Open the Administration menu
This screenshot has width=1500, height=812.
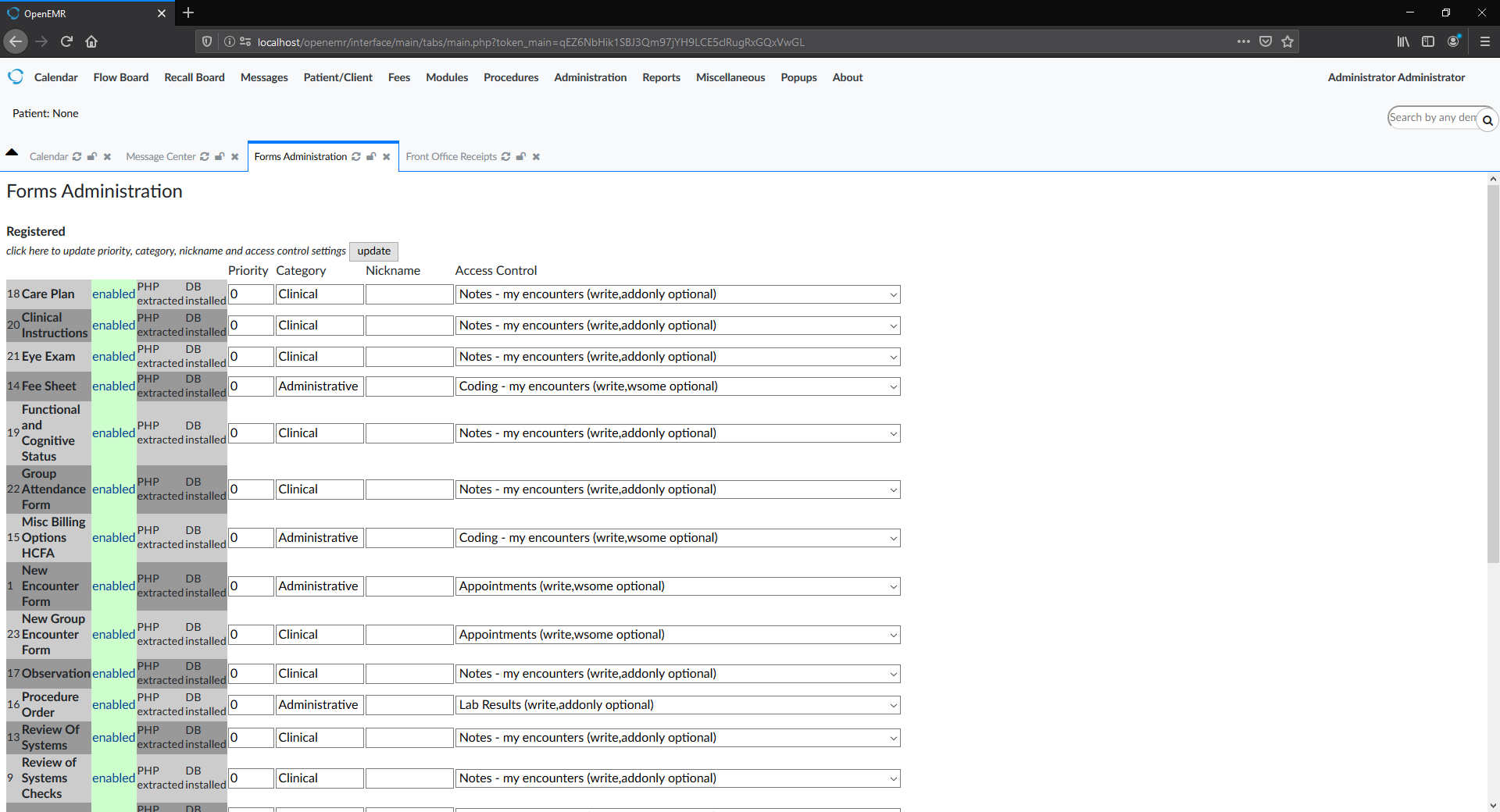590,77
